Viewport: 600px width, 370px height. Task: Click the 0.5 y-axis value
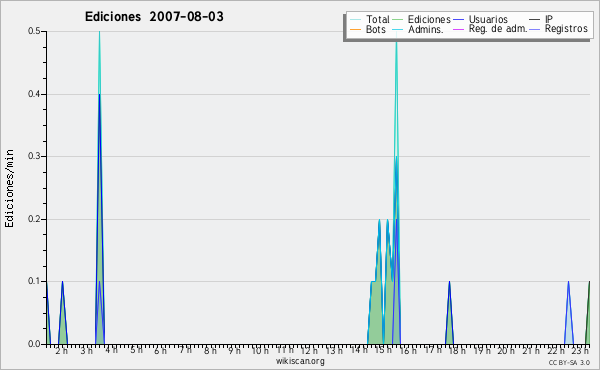34,31
